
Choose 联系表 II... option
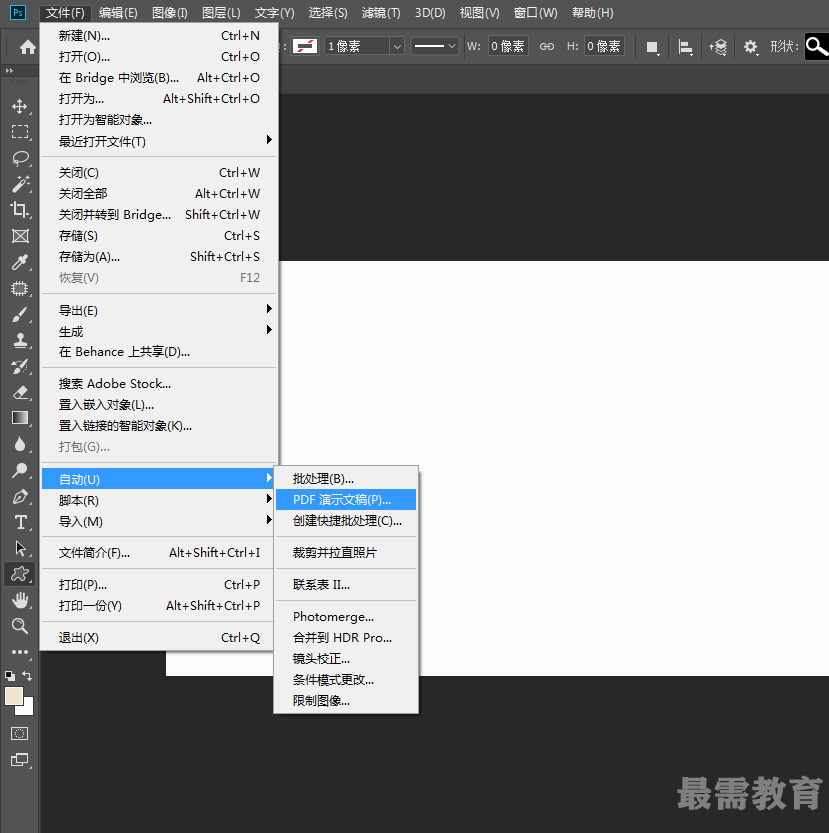346,585
